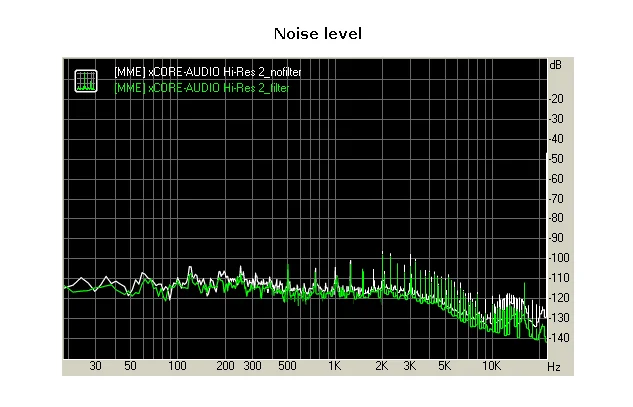The image size is (633, 407).
Task: Click the 5K frequency label
Action: pos(444,366)
